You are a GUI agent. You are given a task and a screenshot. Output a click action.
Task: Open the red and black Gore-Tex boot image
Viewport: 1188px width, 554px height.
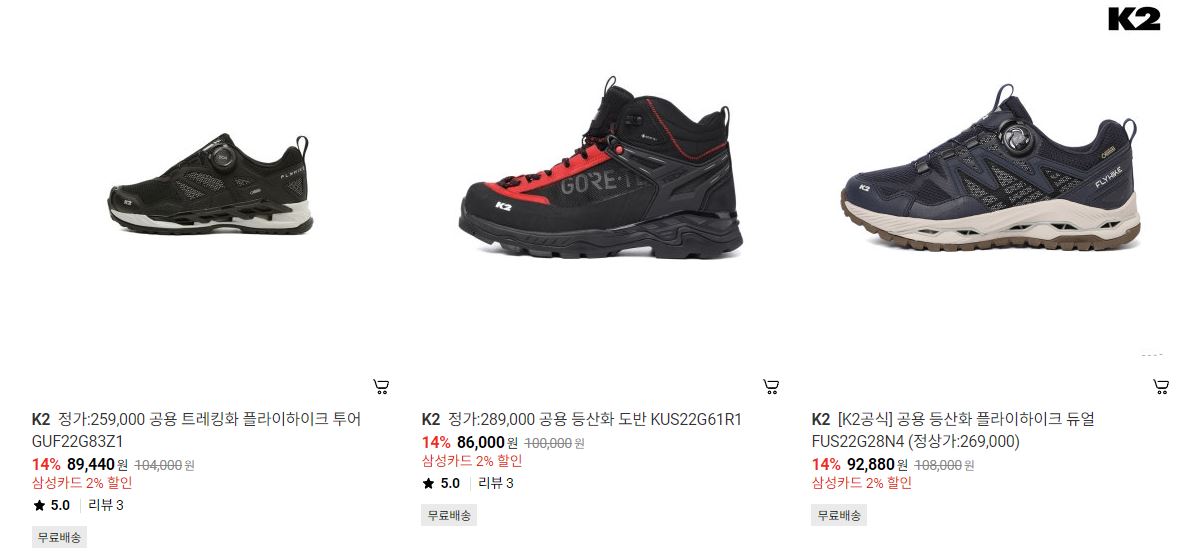pos(600,168)
